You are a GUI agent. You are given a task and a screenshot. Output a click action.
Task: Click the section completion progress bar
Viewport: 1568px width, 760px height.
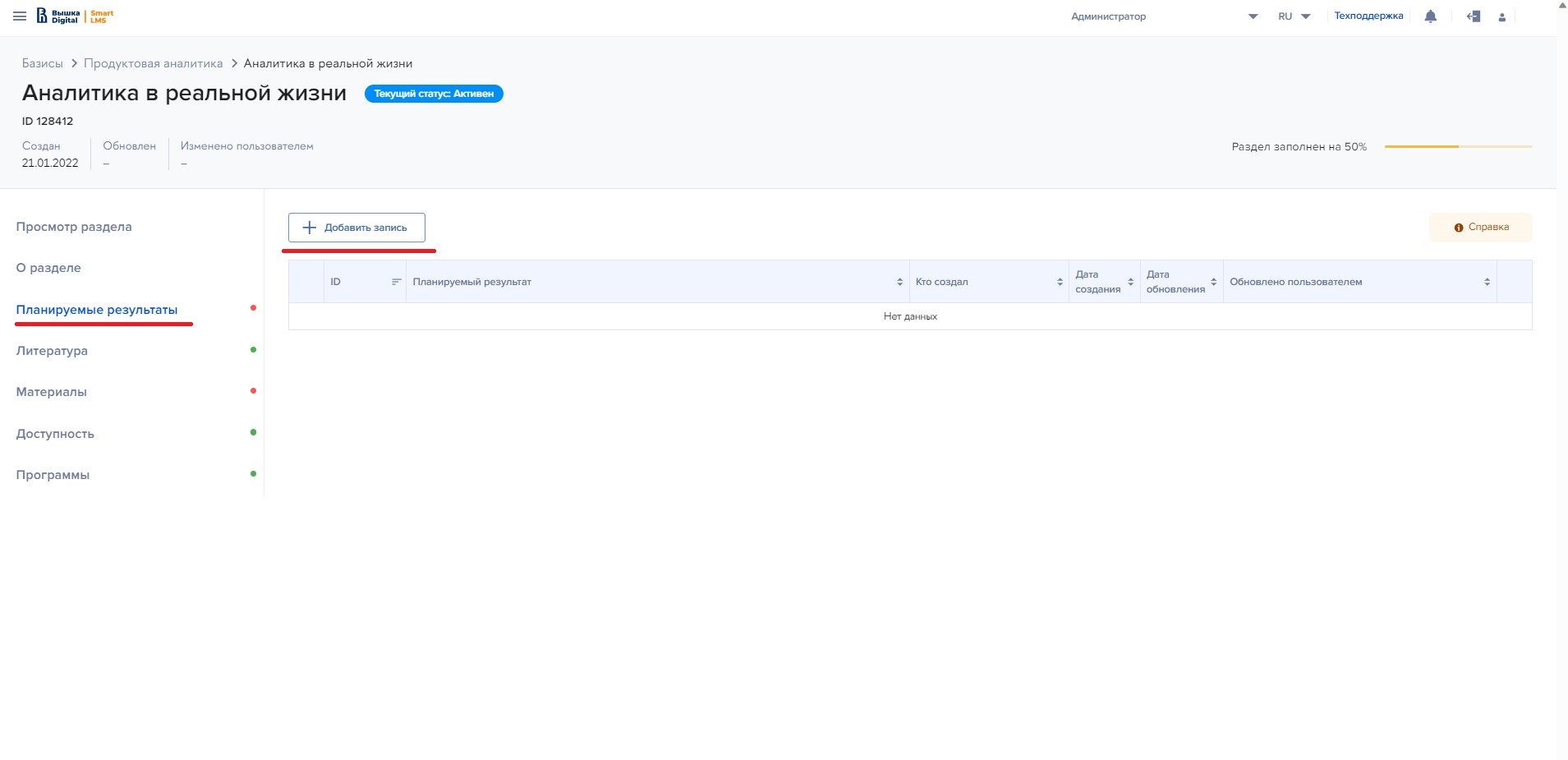point(1458,147)
